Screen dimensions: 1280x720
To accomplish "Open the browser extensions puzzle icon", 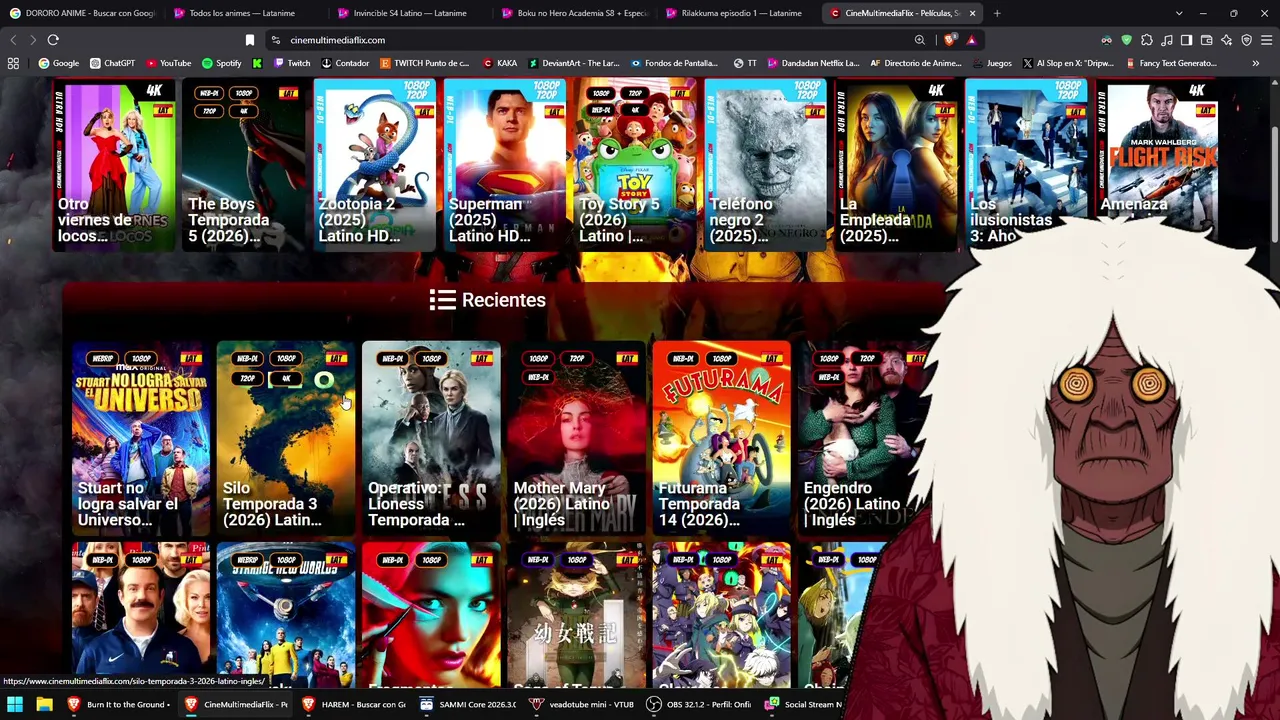I will point(1147,40).
